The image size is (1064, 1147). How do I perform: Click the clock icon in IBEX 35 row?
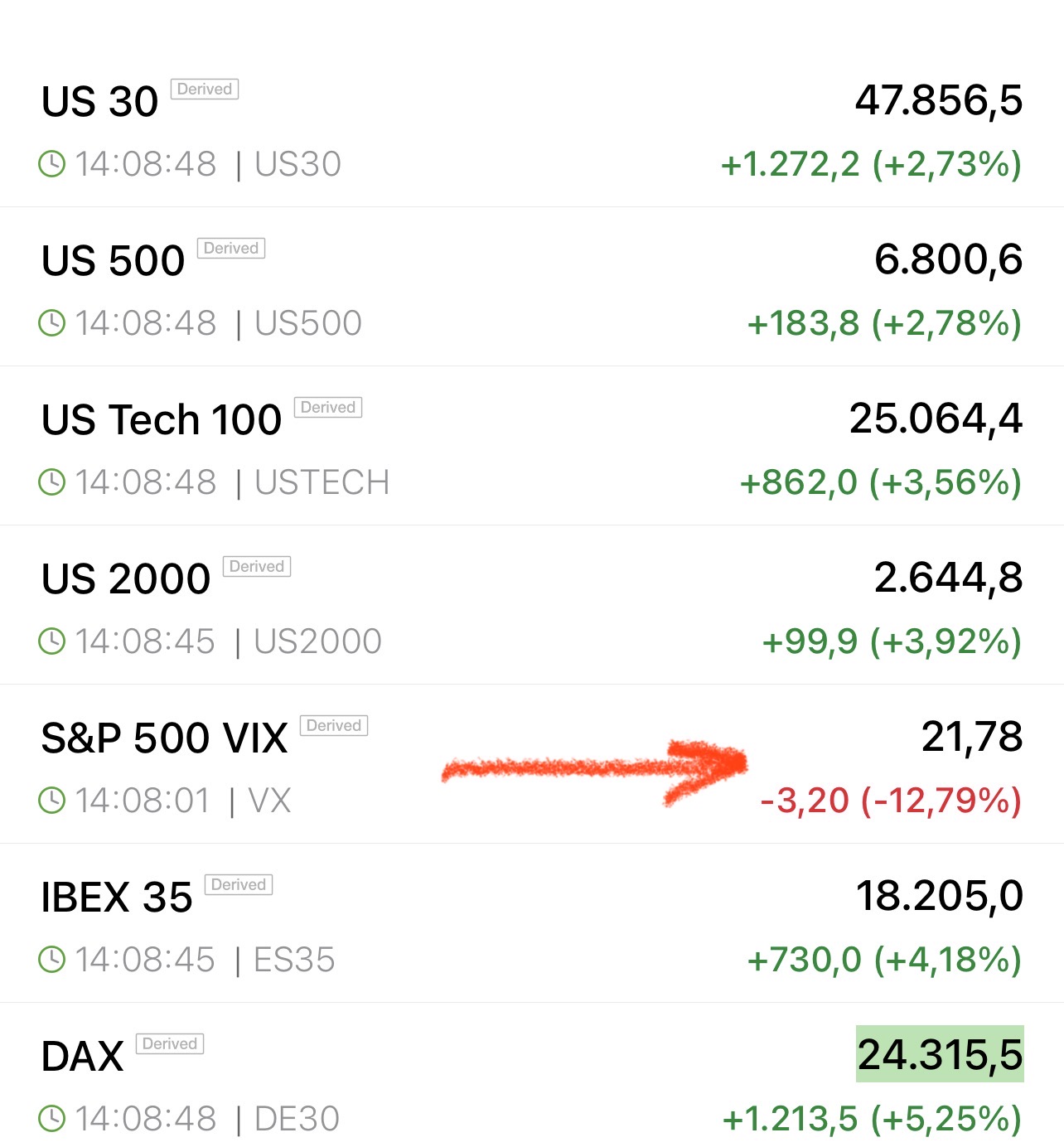51,960
